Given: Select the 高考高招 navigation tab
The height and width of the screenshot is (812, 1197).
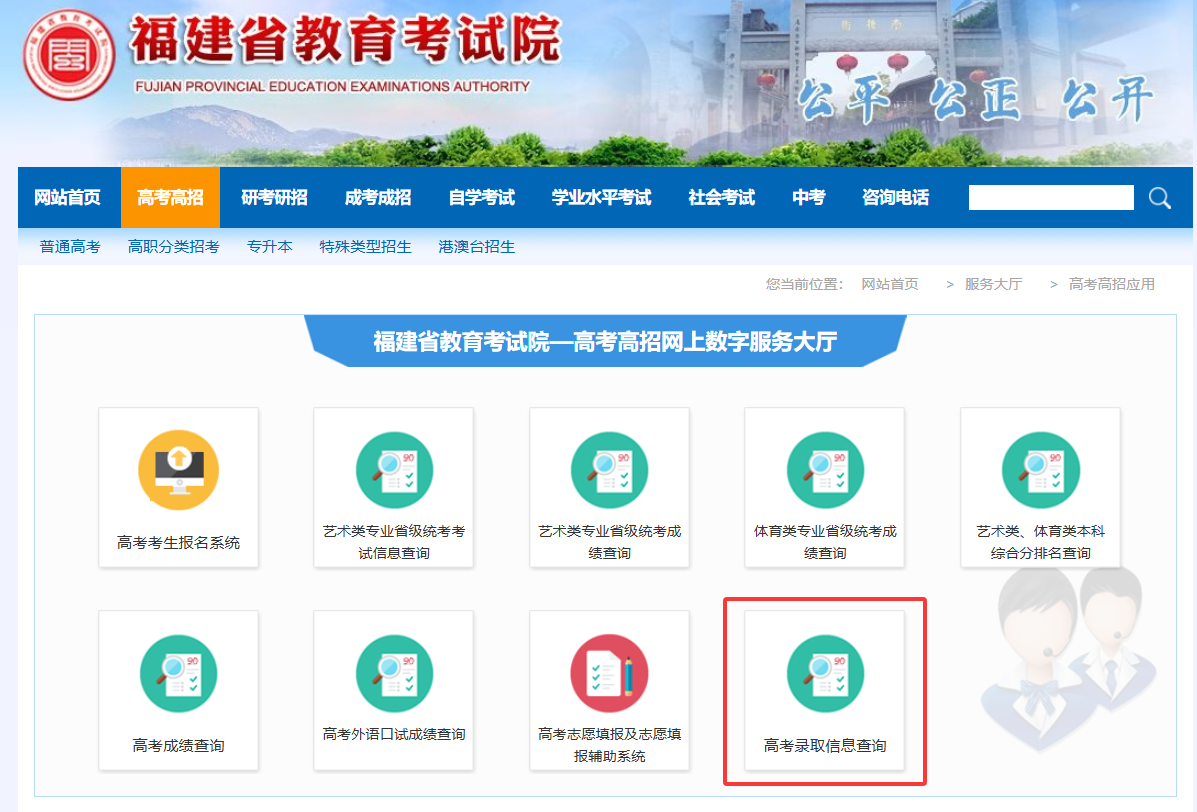Looking at the screenshot, I should tap(170, 198).
